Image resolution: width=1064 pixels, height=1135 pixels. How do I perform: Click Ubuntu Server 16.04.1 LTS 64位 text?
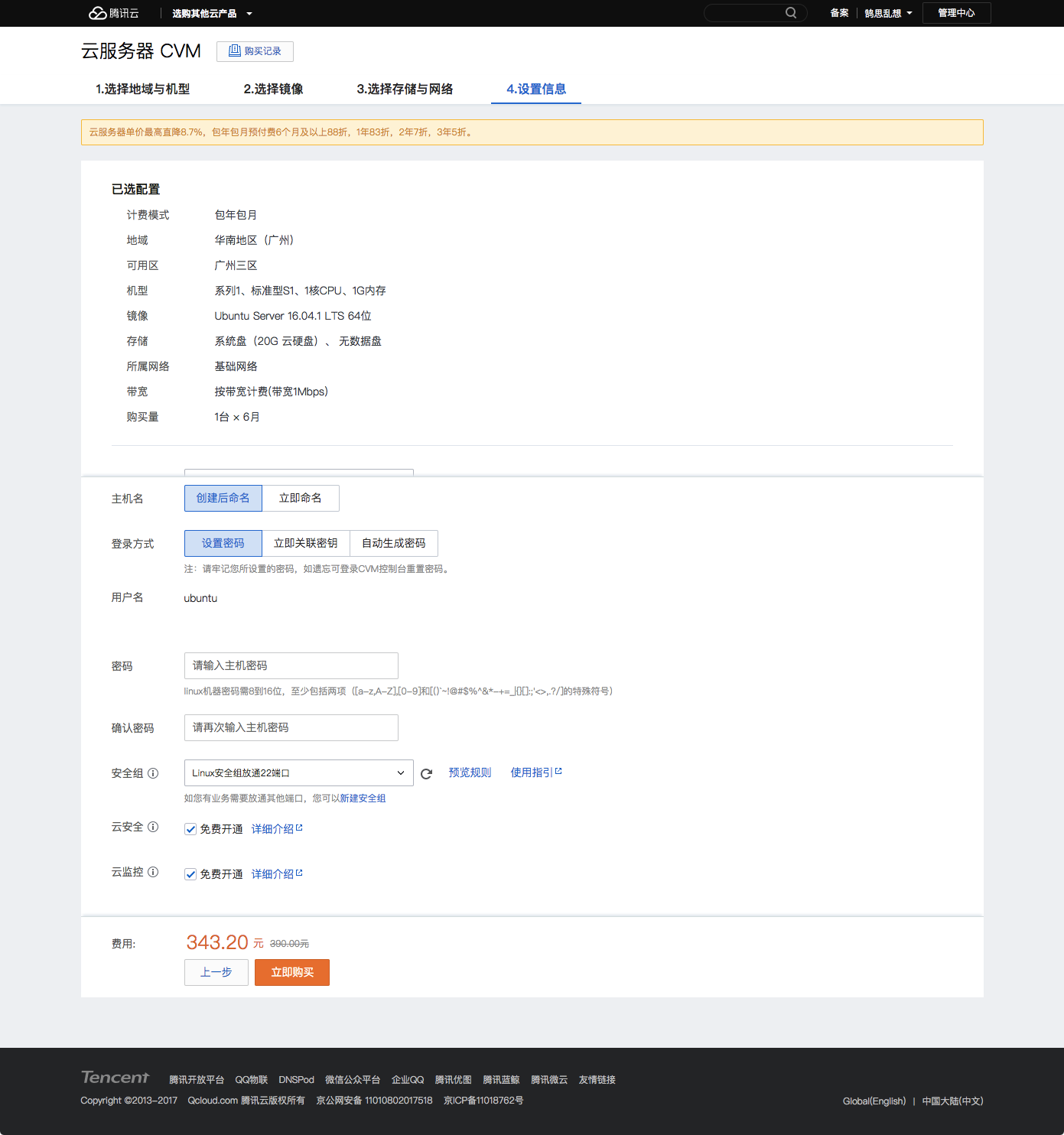[293, 316]
